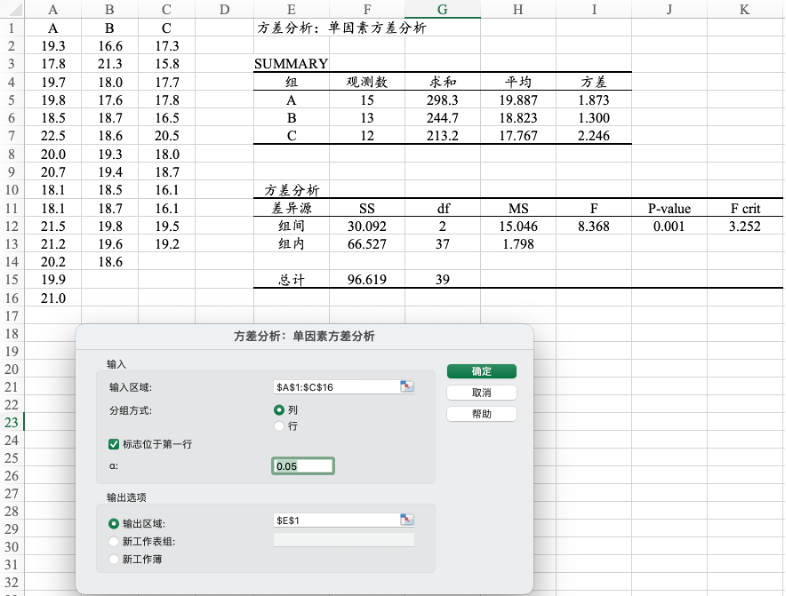Toggle the 标志位于第一行 checkbox
The image size is (786, 596).
coord(113,443)
